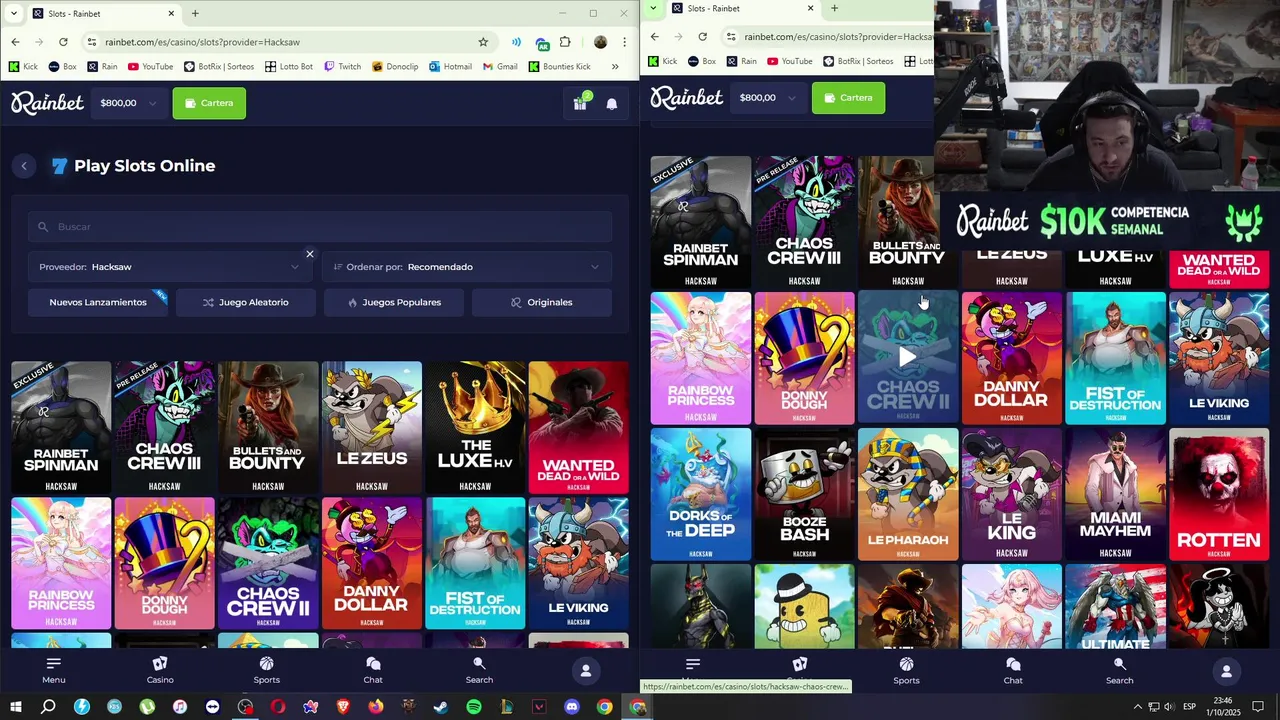This screenshot has width=1280, height=720.
Task: Select the Originales filter
Action: coord(542,302)
